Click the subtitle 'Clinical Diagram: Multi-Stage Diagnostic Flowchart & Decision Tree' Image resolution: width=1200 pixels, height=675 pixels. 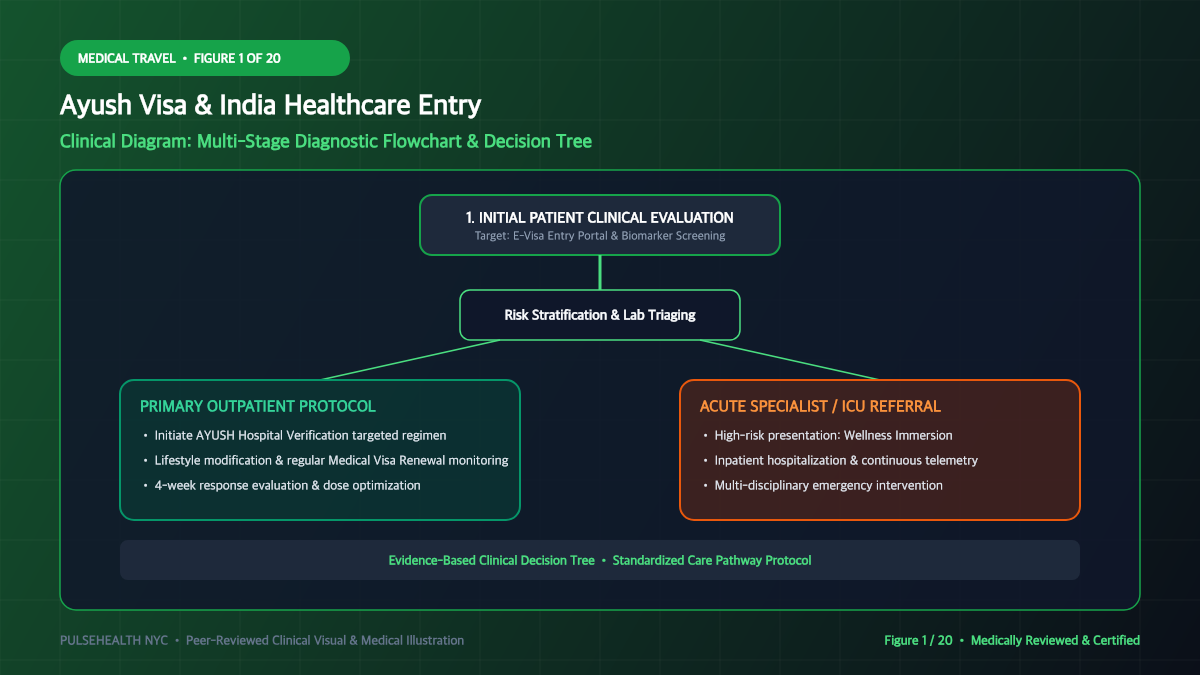click(x=326, y=141)
